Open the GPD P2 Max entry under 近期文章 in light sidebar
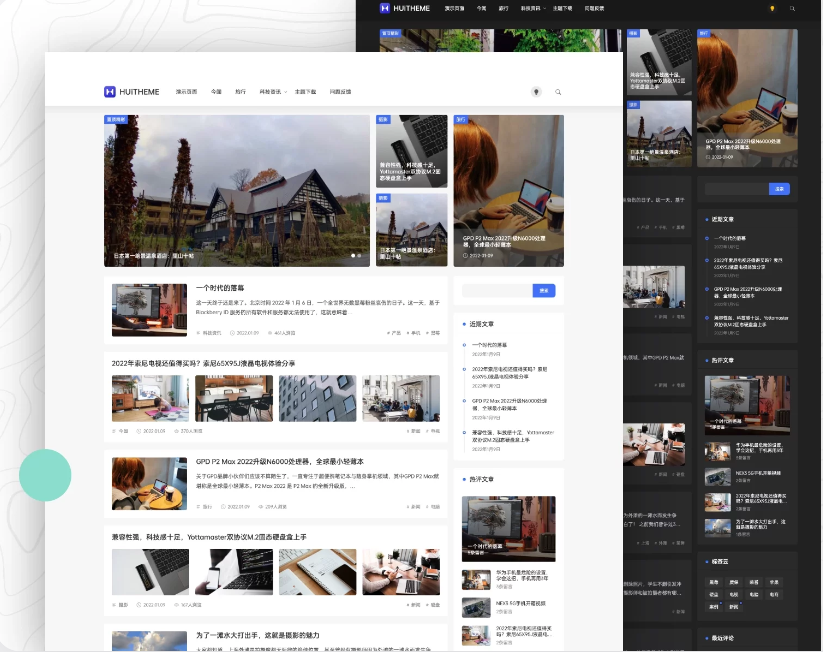The image size is (823, 652). pos(509,404)
